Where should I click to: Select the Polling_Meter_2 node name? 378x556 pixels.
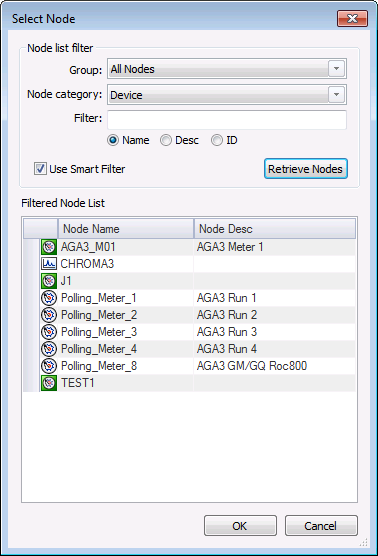(x=99, y=315)
